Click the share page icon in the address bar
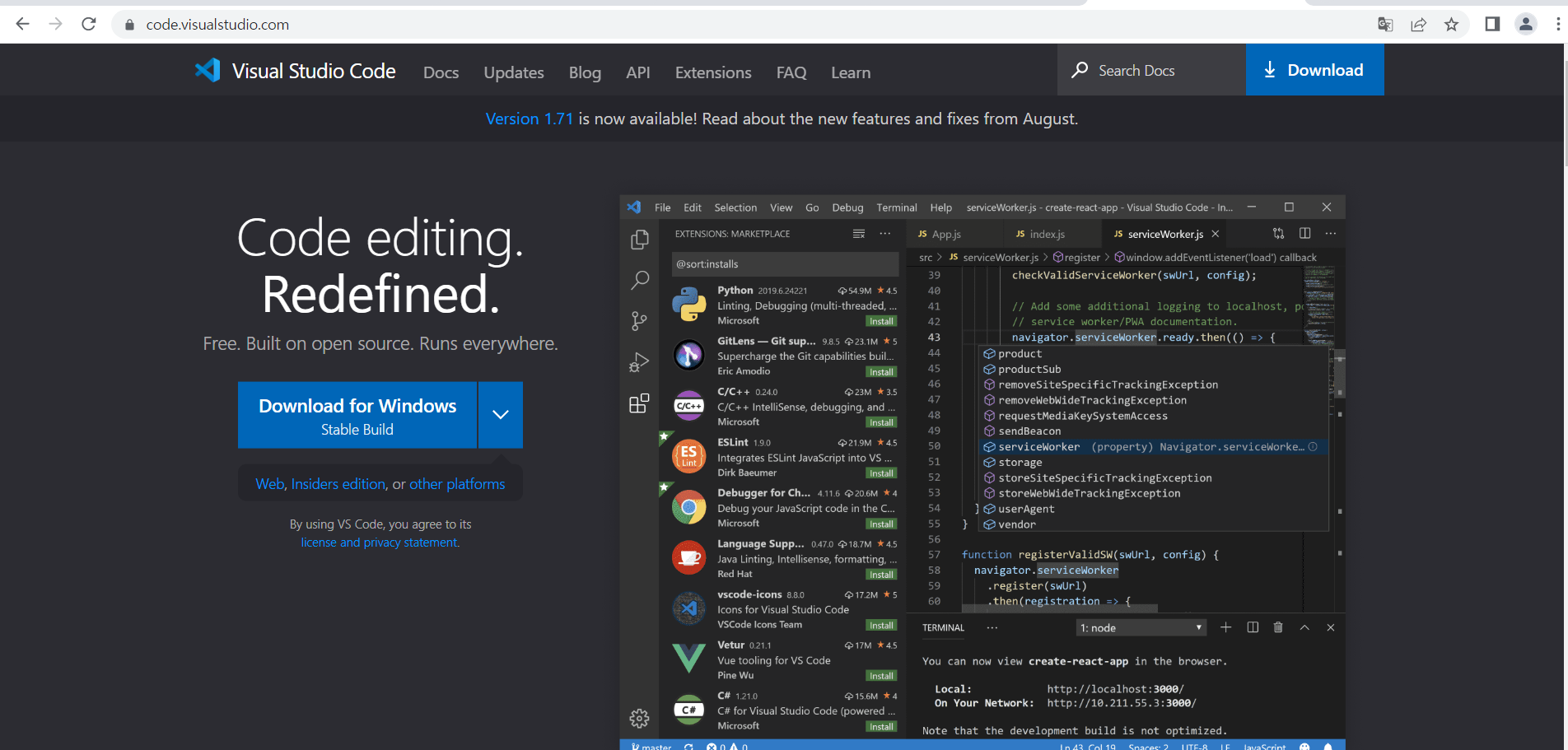Image resolution: width=1568 pixels, height=750 pixels. 1418,25
